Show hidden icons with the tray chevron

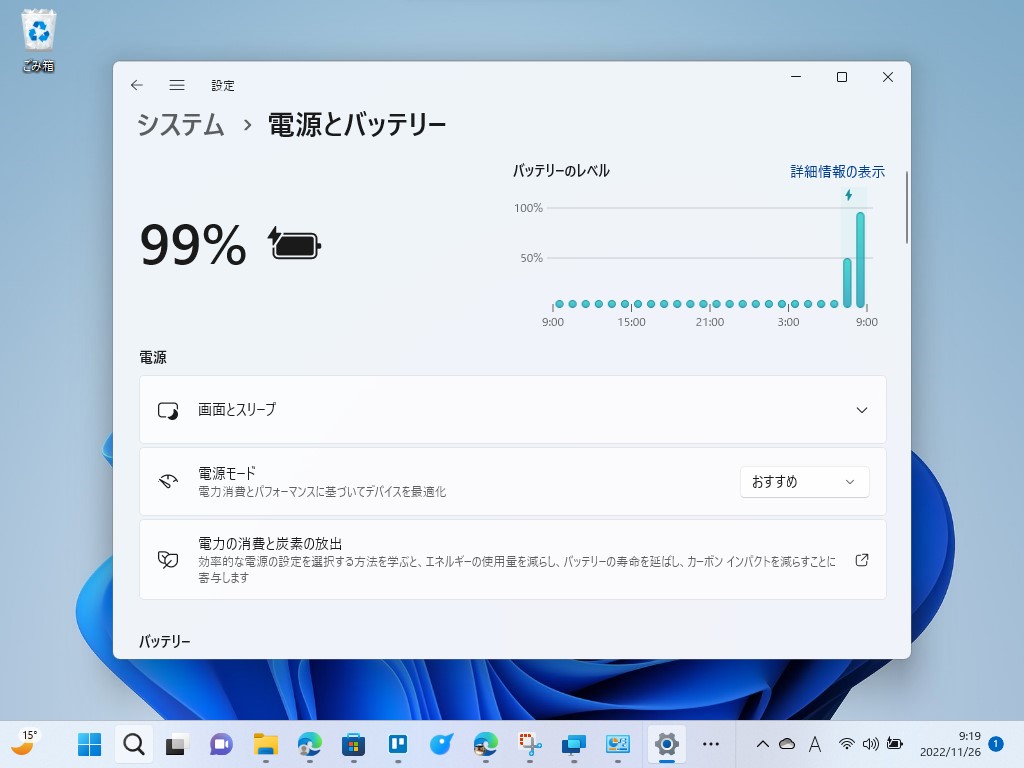click(761, 744)
